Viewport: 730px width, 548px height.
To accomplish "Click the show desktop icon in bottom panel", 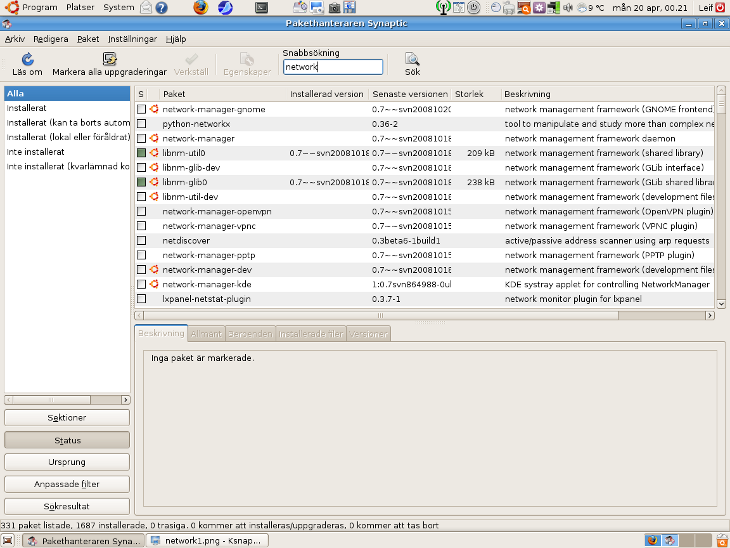I will click(8, 541).
